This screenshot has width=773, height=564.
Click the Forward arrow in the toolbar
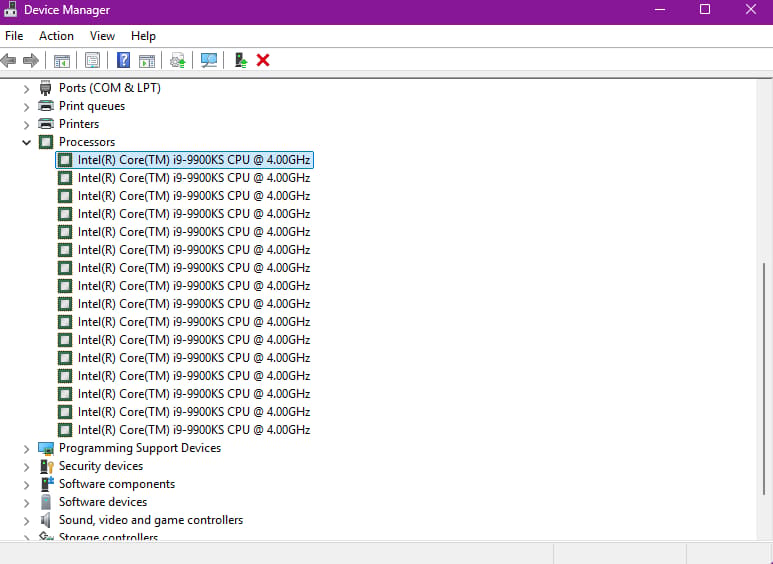[31, 61]
